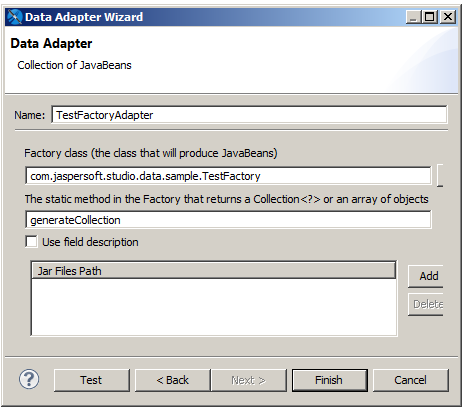The height and width of the screenshot is (410, 463).
Task: Click the Name: label
Action: point(29,115)
